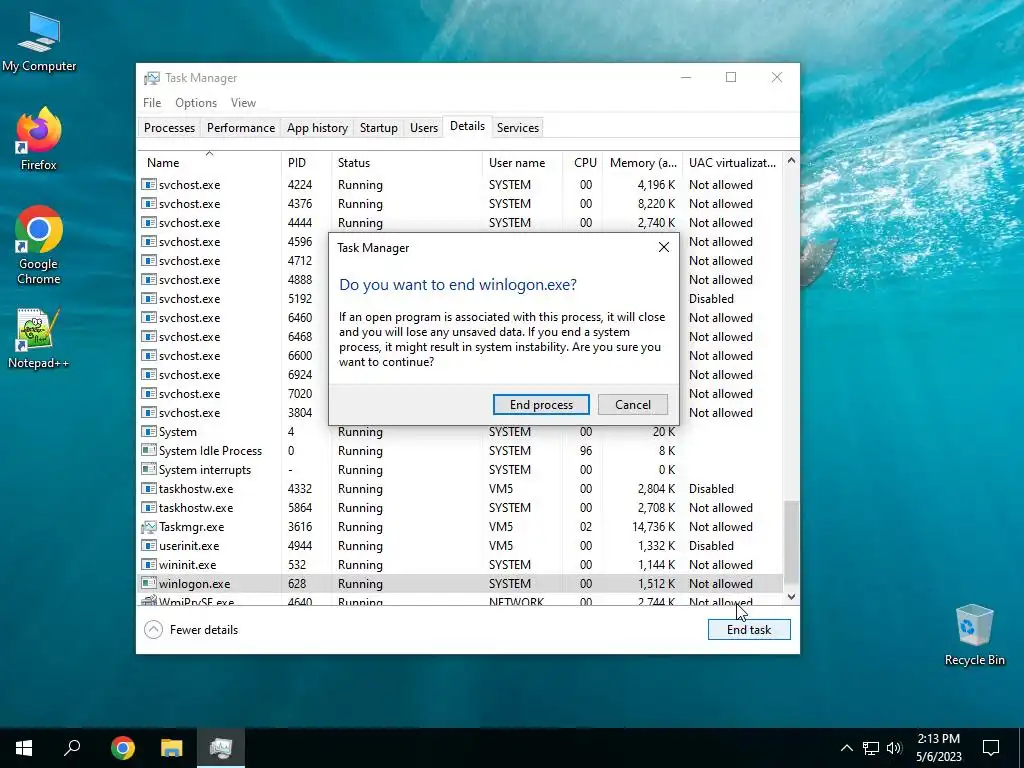Click the taskbar clock and date
Viewport: 1024px width, 768px height.
tap(938, 748)
